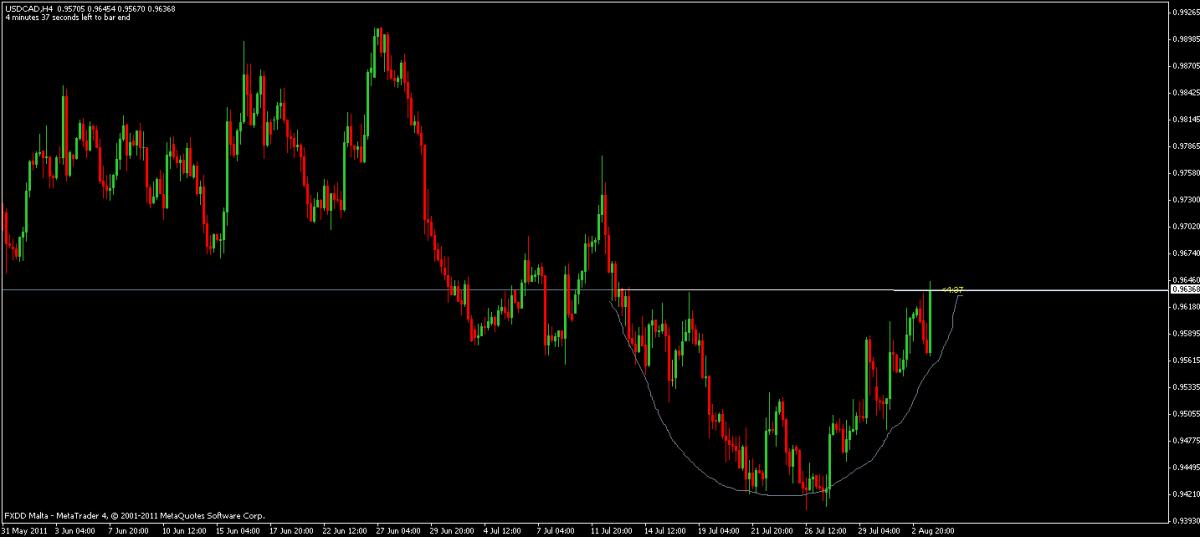Image resolution: width=1200 pixels, height=537 pixels.
Task: Click the latest green candlestick at the chart's right edge
Action: pos(930,317)
